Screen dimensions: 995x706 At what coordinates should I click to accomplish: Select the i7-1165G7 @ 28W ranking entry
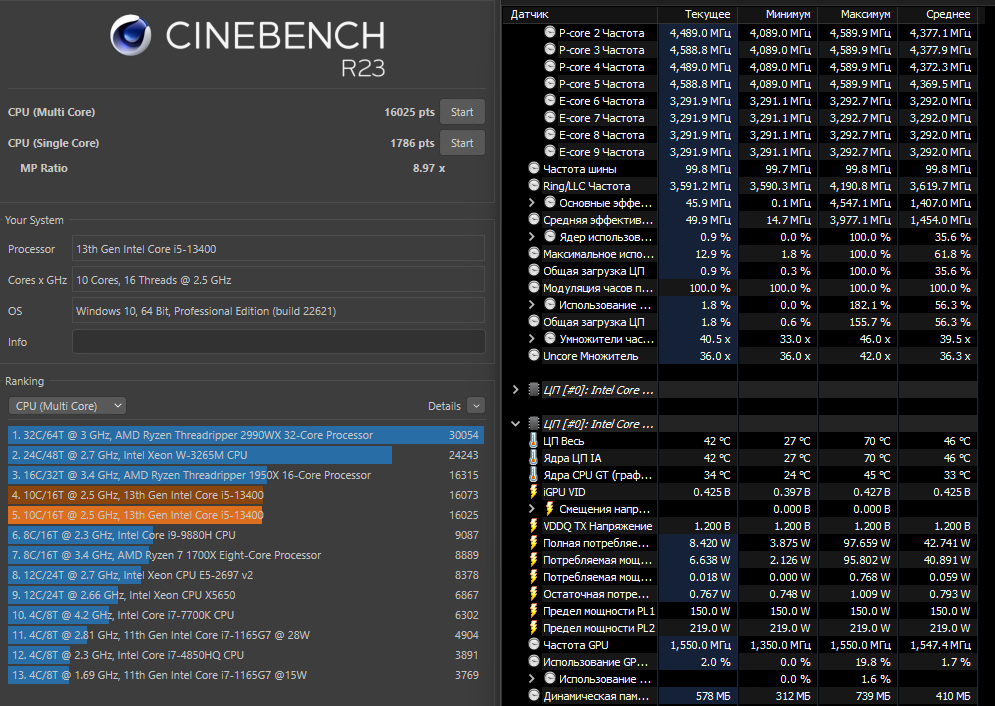click(x=246, y=635)
